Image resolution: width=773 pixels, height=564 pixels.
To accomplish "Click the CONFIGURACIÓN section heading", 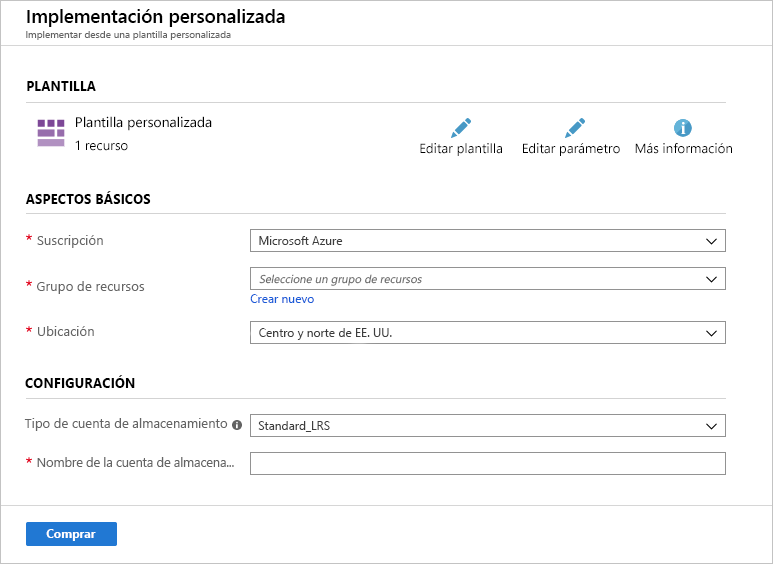I will pyautogui.click(x=80, y=383).
